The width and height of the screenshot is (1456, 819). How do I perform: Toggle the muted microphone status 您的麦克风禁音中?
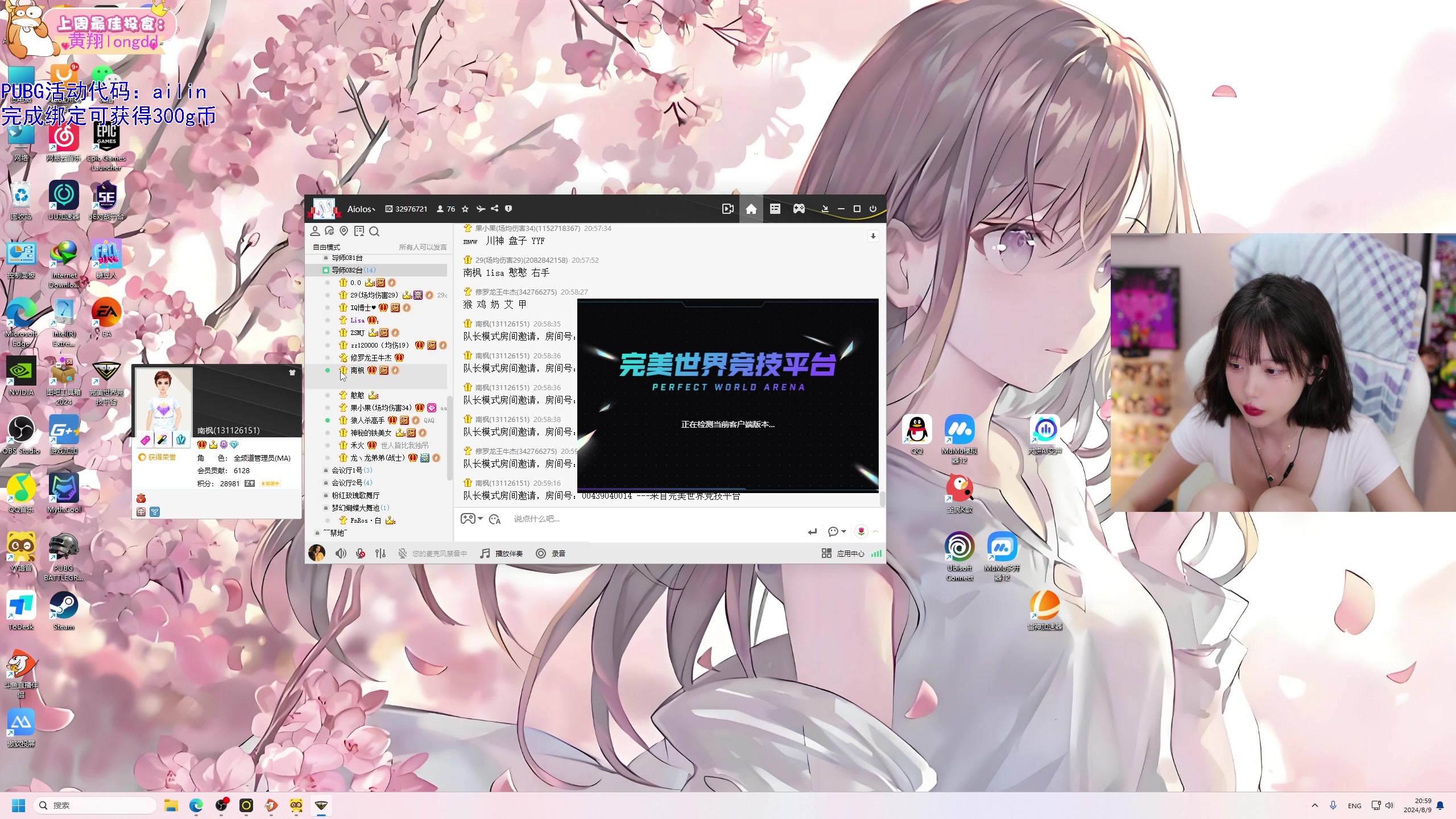point(432,553)
